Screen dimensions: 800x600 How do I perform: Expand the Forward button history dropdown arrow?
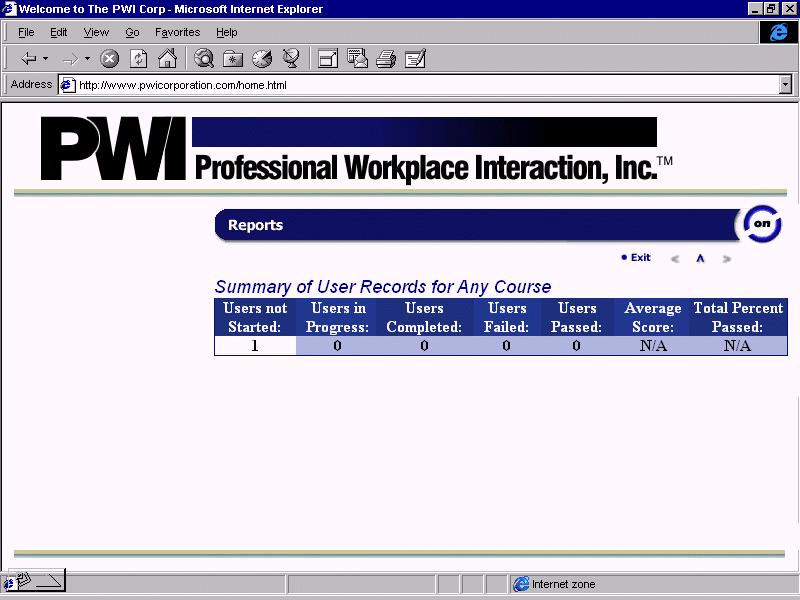(x=87, y=59)
